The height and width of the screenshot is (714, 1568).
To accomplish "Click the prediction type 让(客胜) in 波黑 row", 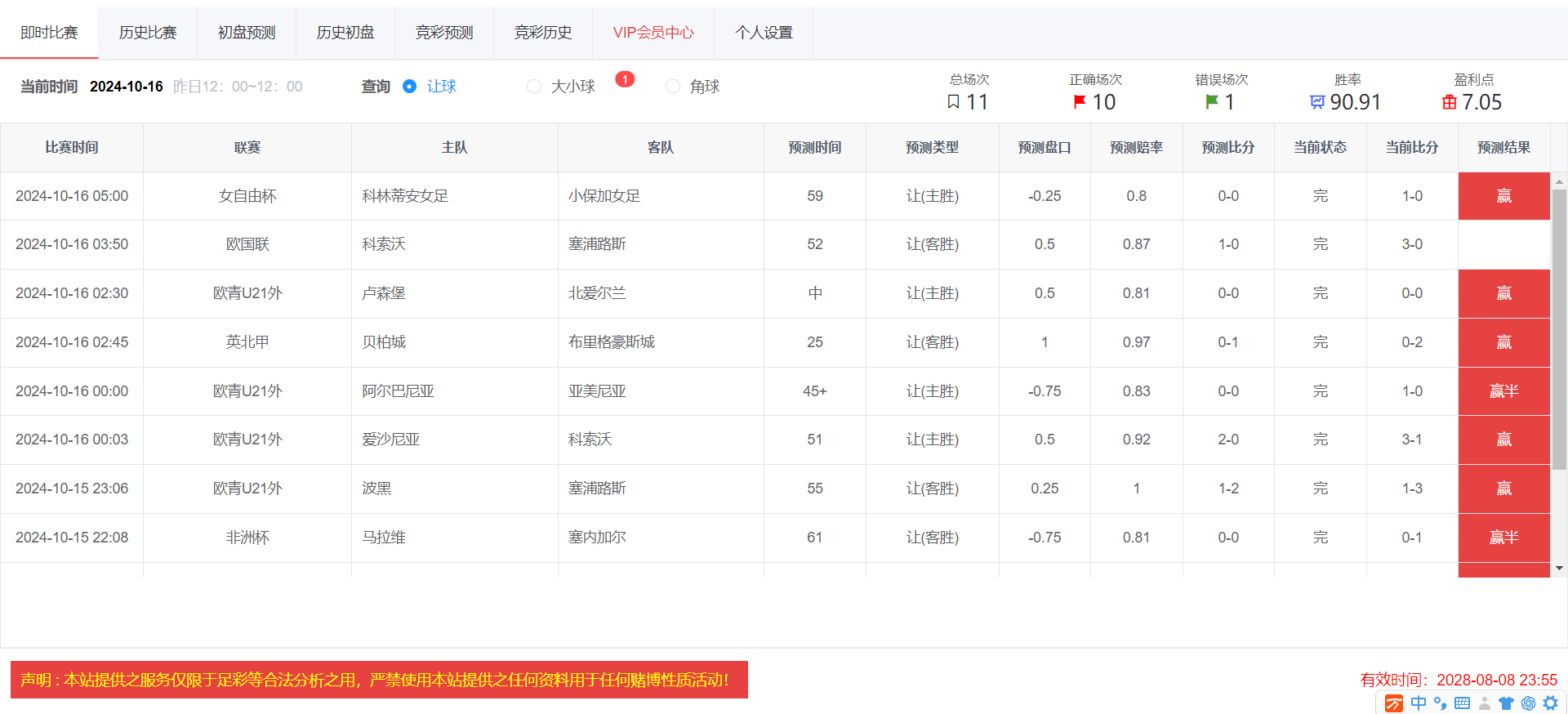I will tap(933, 489).
